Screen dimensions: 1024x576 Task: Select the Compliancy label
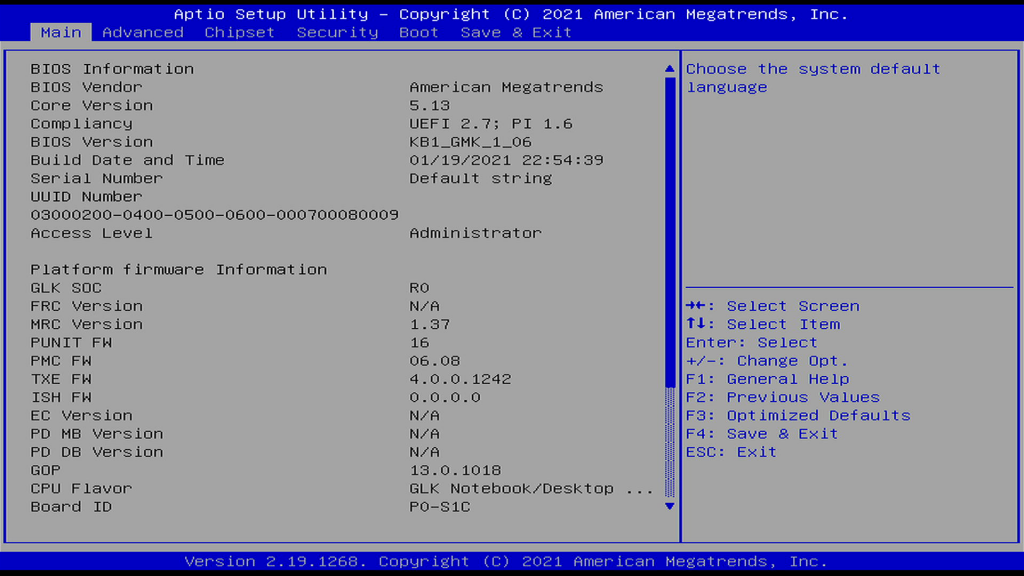[81, 123]
